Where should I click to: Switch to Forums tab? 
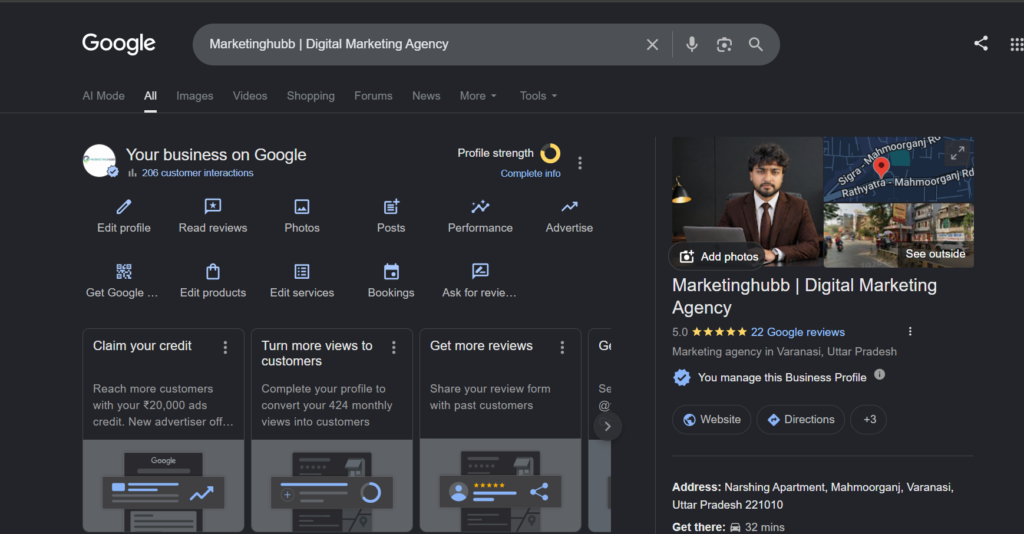point(374,96)
